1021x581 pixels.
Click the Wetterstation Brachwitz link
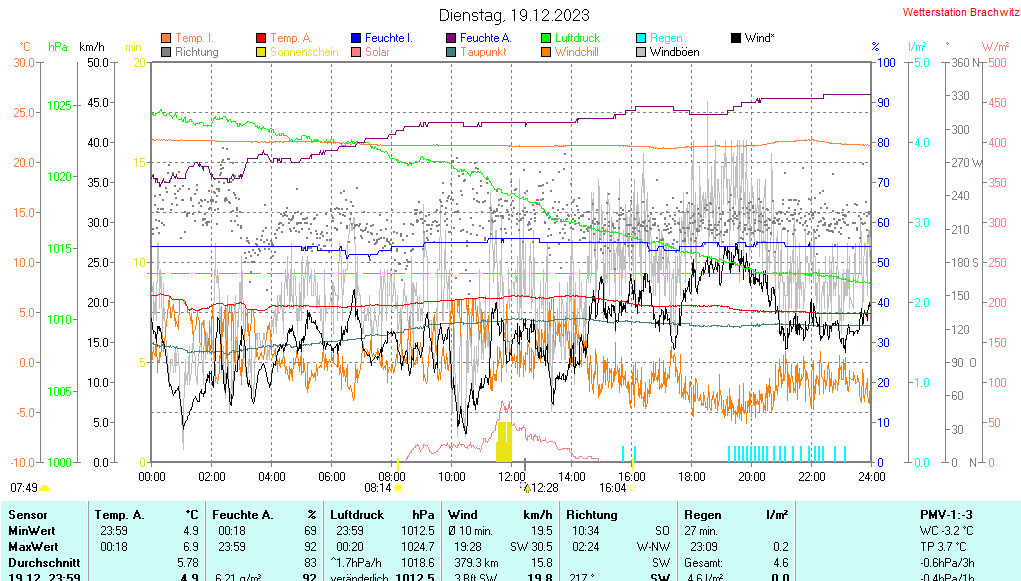coord(955,13)
